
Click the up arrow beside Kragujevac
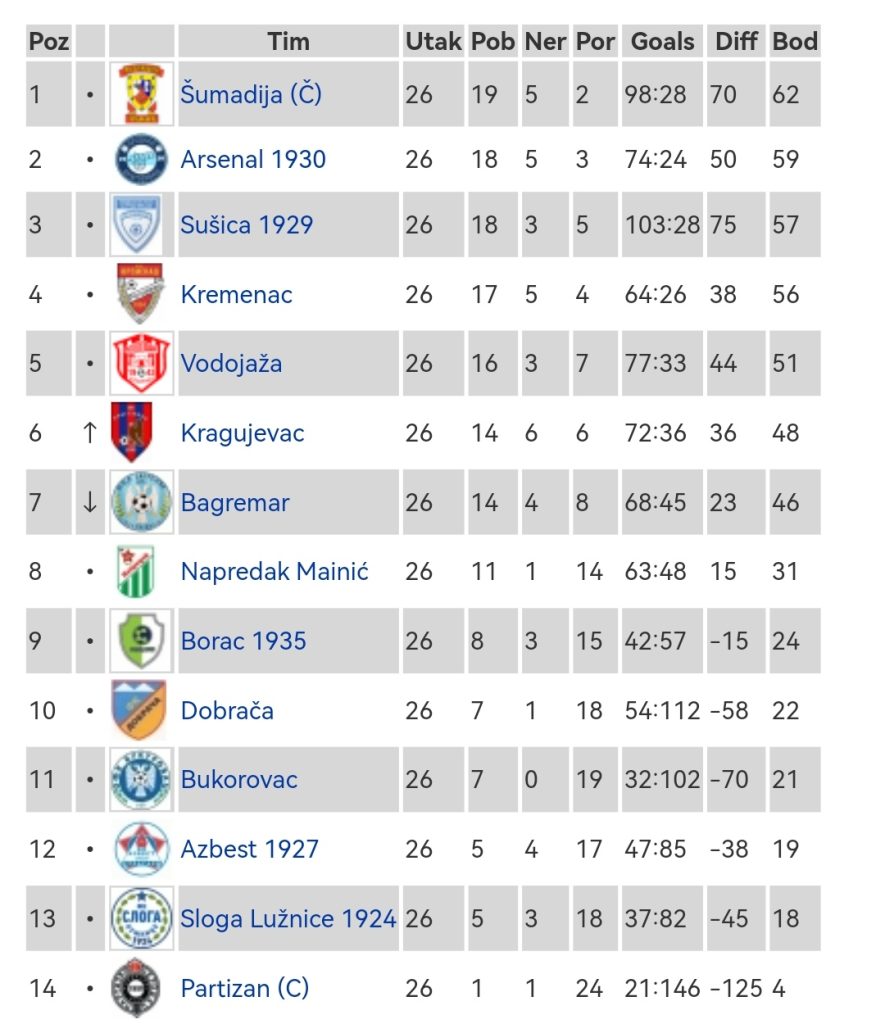click(x=90, y=433)
